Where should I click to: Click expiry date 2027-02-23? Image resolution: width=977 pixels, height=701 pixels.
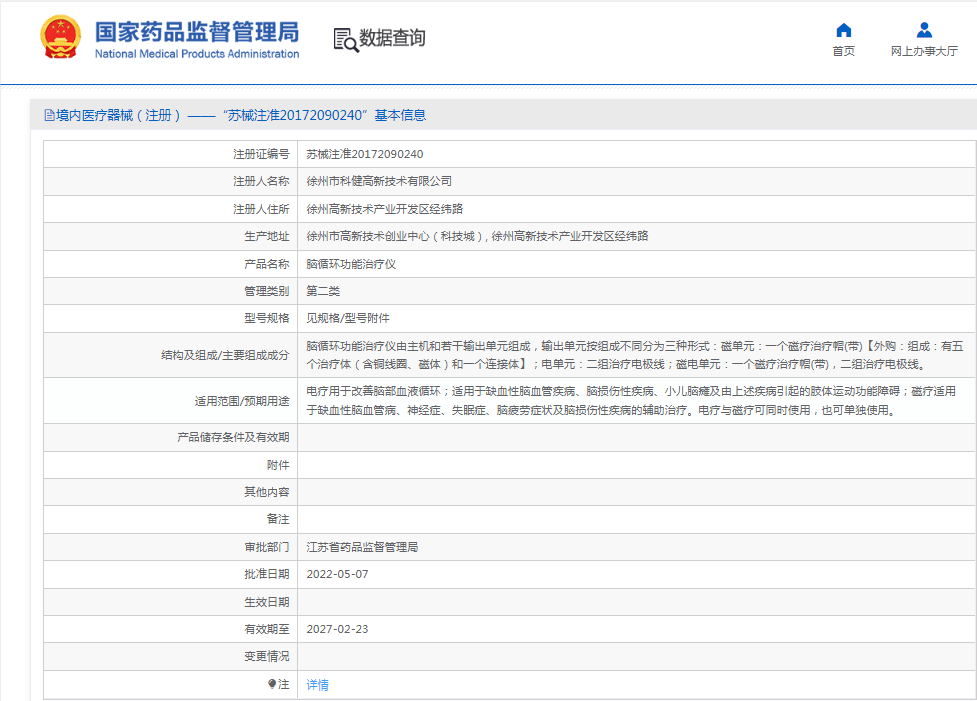coord(337,629)
